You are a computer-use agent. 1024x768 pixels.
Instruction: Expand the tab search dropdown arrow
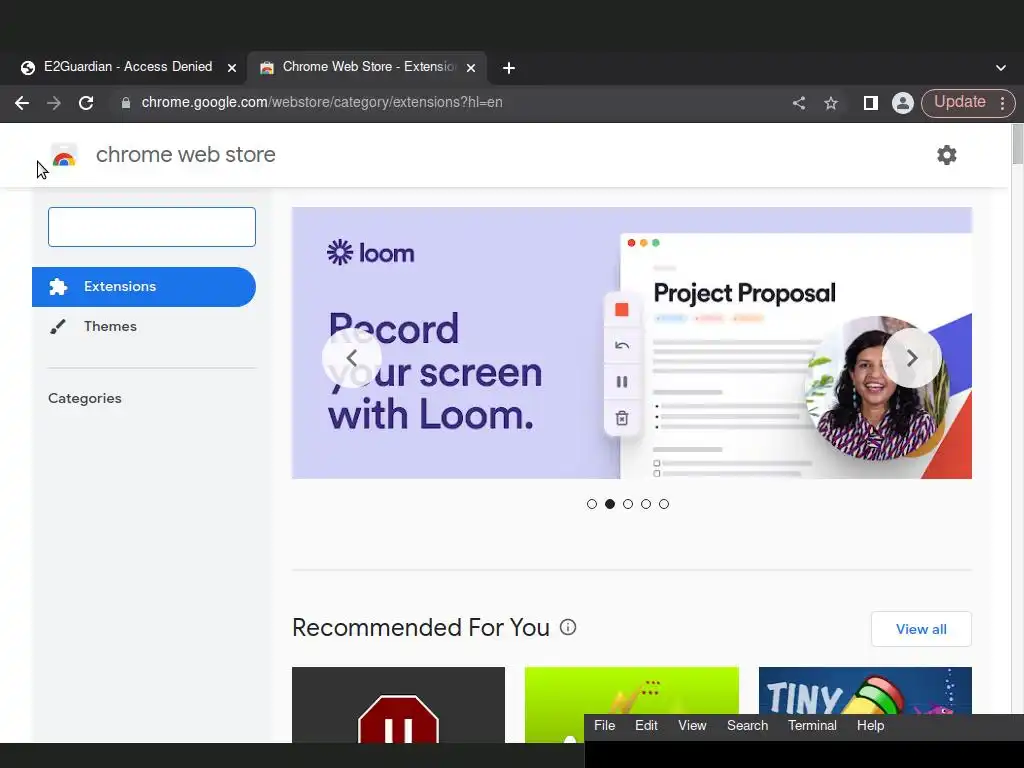tap(1000, 67)
